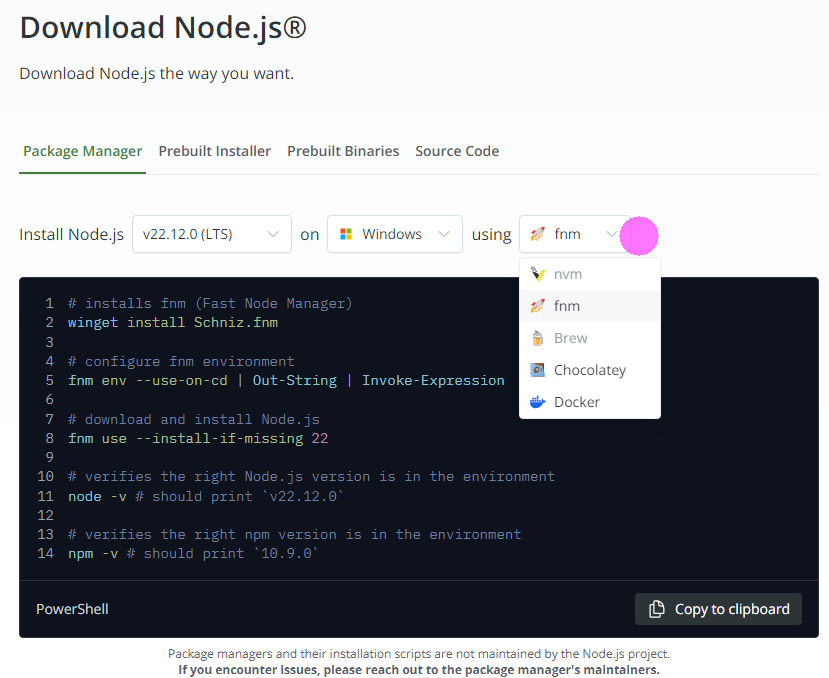This screenshot has width=829, height=678.
Task: Click the '# download and install Node.js' comment
Action: (x=194, y=419)
